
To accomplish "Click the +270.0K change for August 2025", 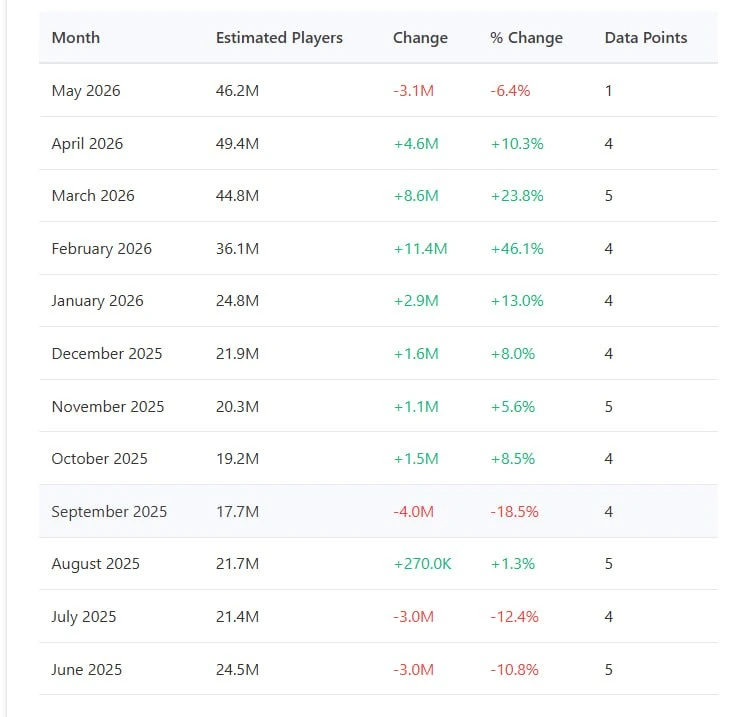I will 422,564.
